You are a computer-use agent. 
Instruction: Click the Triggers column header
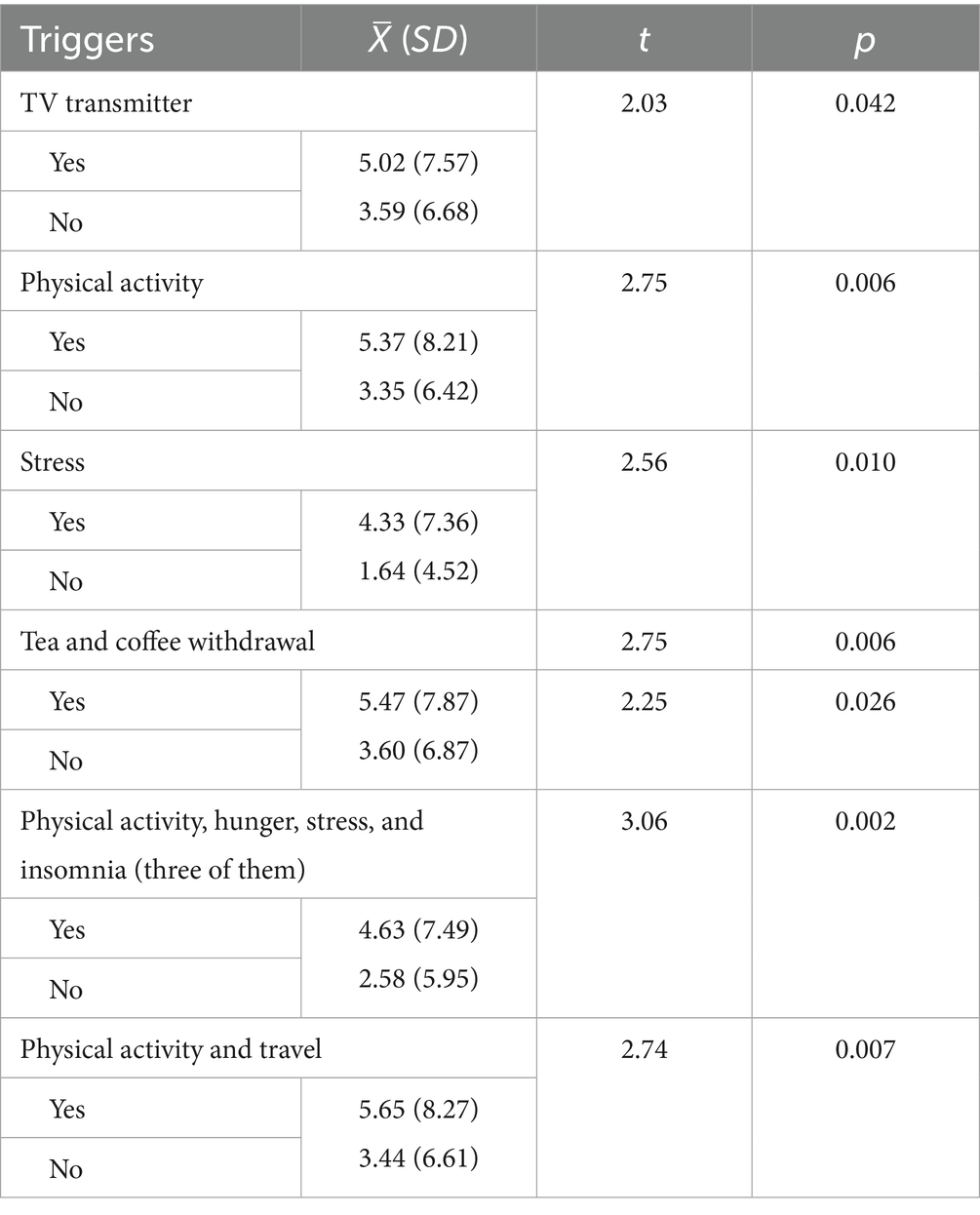88,40
